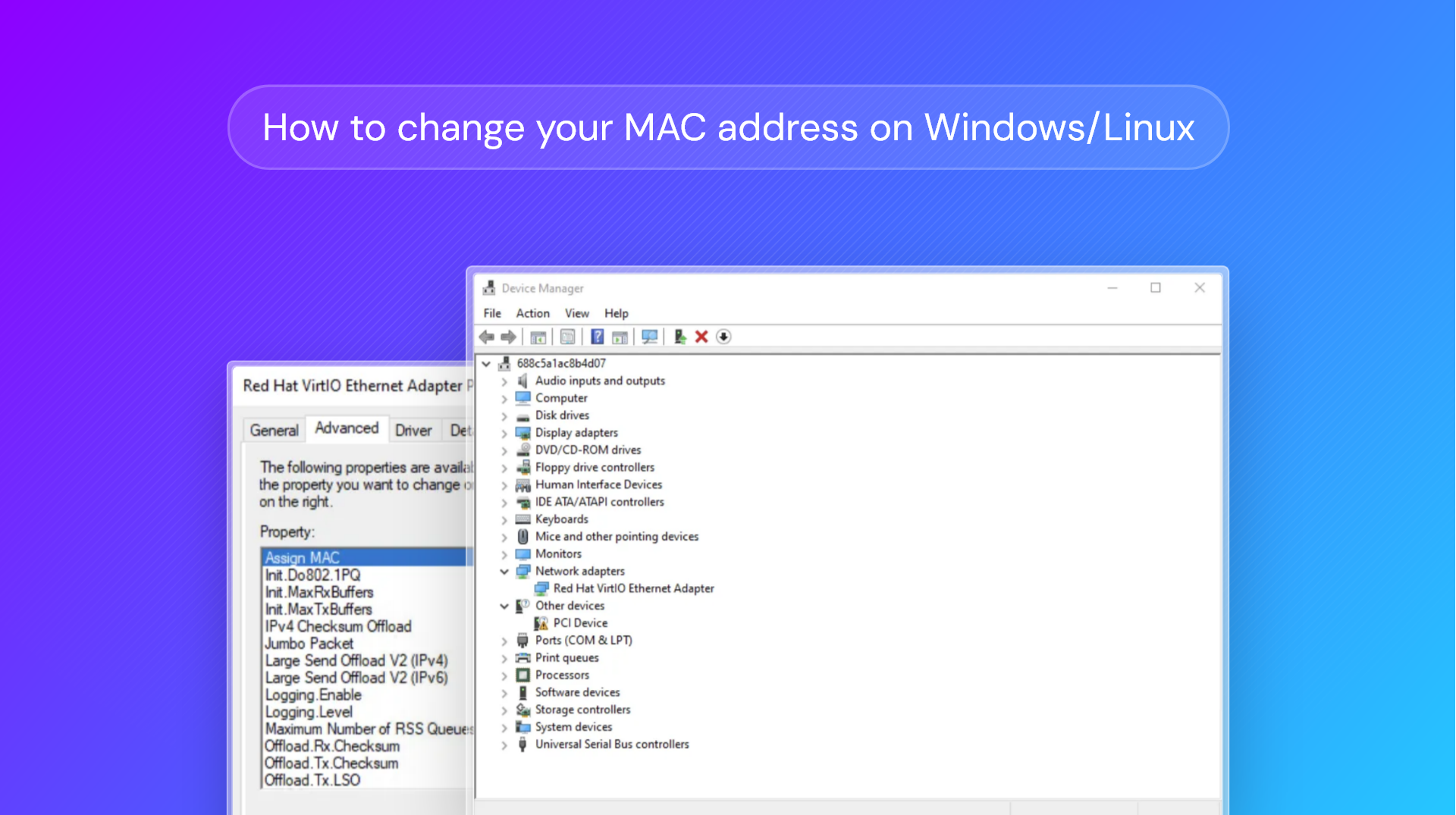The height and width of the screenshot is (815, 1456).
Task: Select the Computer category icon in tree
Action: pyautogui.click(x=522, y=398)
